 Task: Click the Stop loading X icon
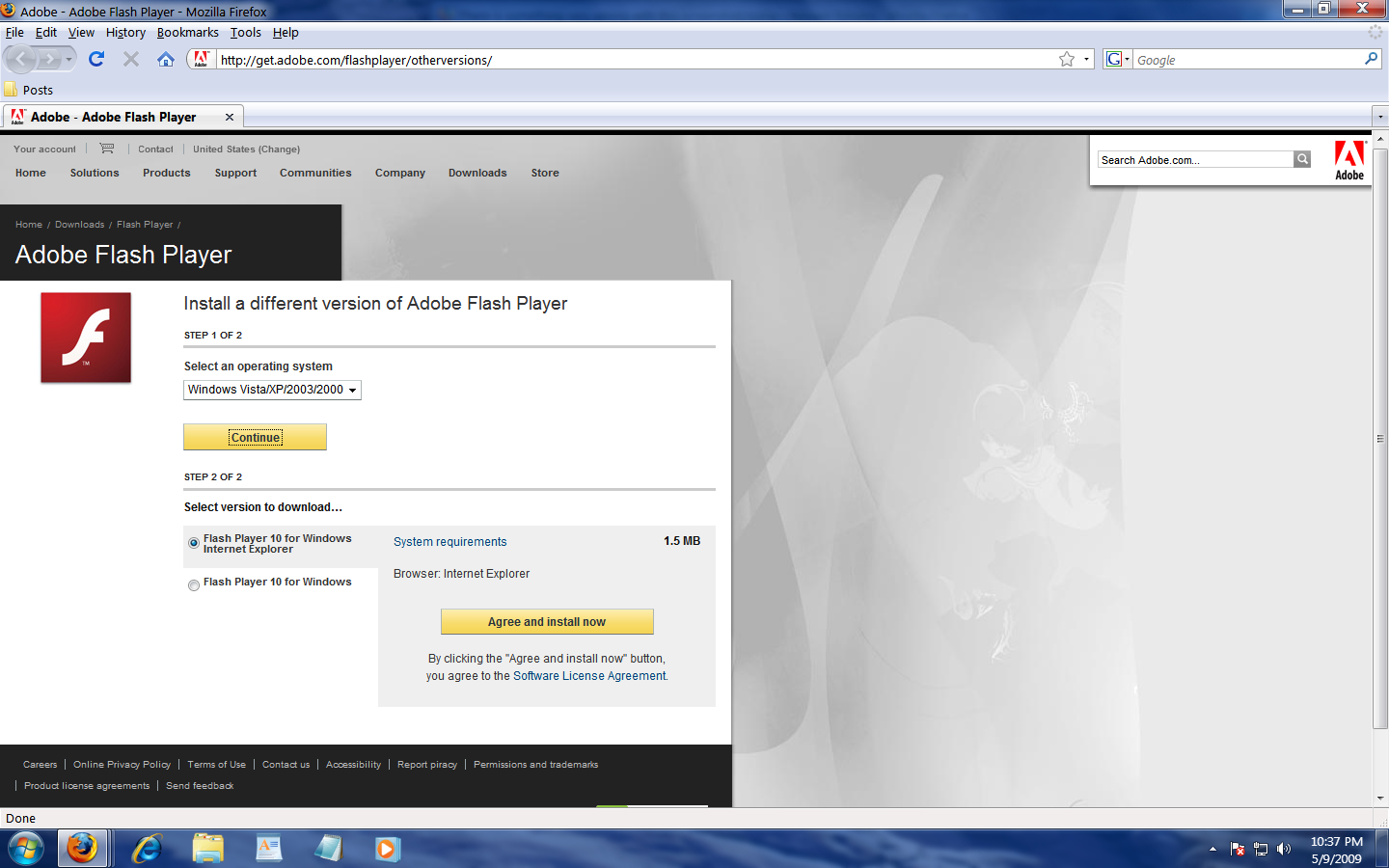131,60
